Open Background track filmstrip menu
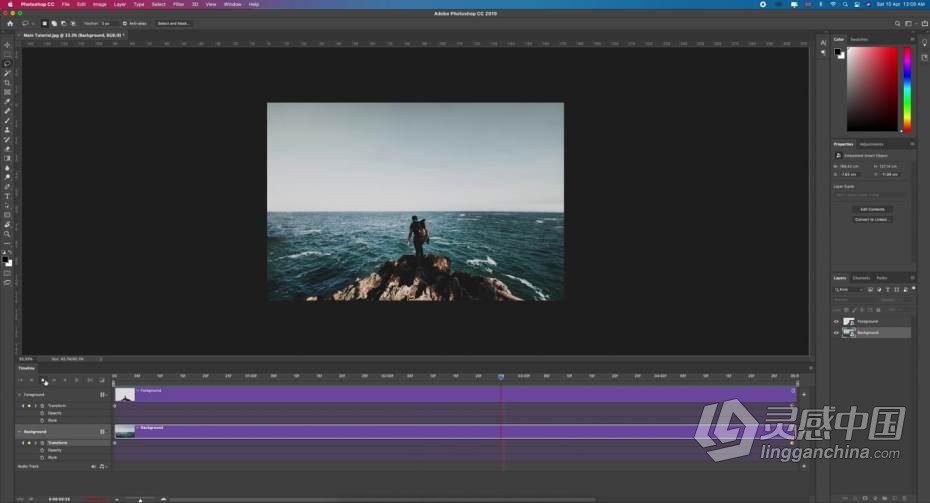 pyautogui.click(x=103, y=432)
